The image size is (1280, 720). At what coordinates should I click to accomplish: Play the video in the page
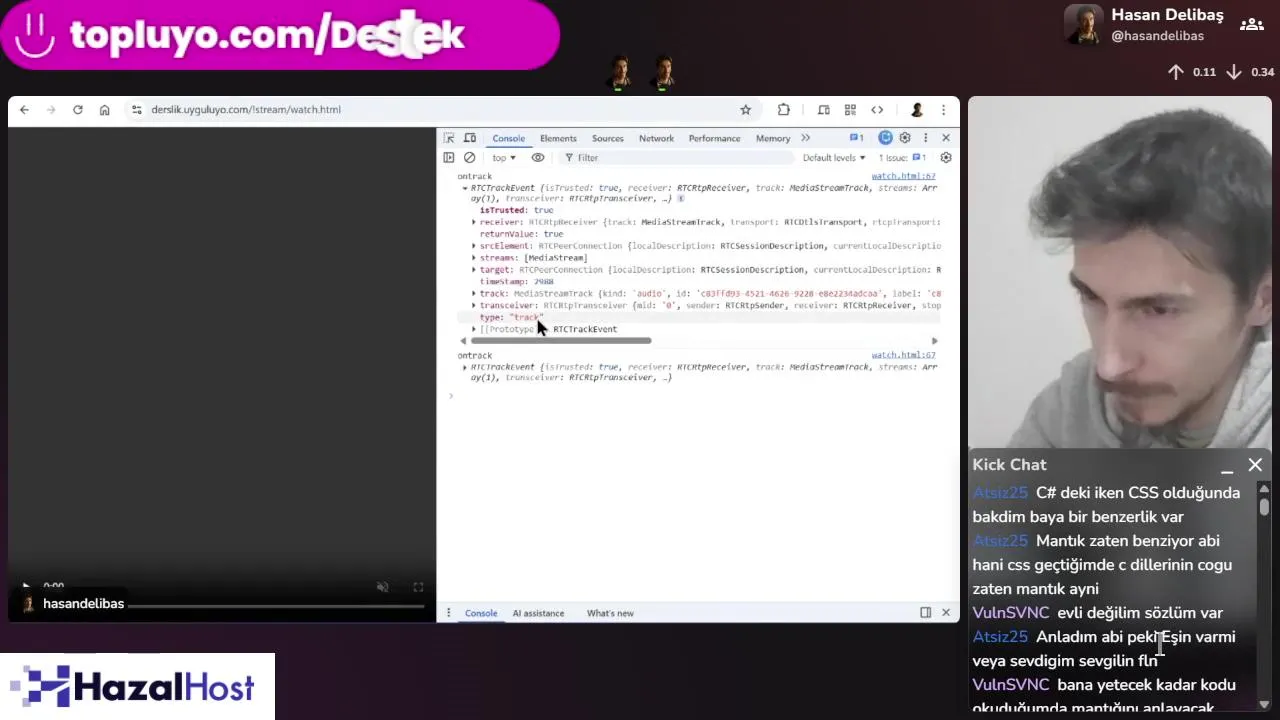click(26, 587)
